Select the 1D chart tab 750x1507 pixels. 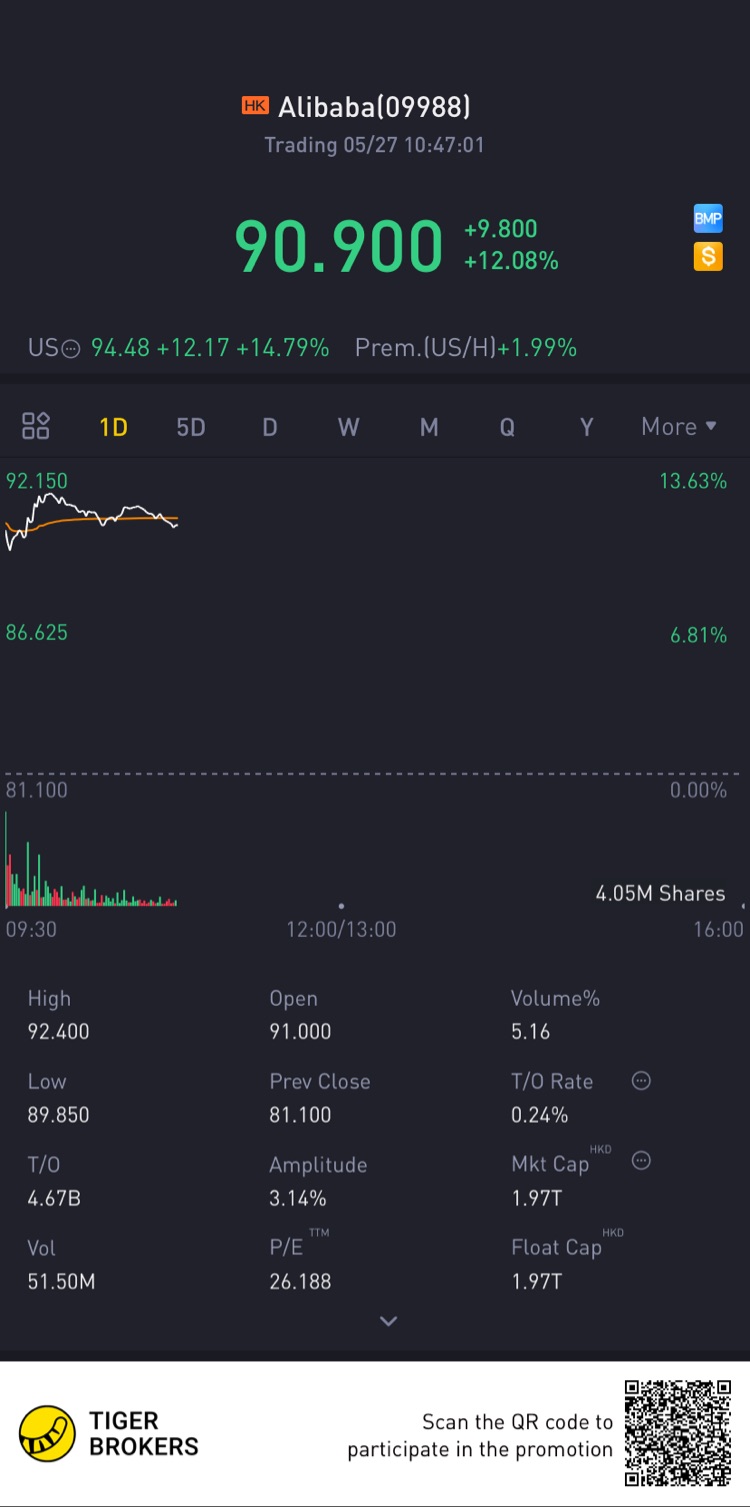click(x=113, y=428)
